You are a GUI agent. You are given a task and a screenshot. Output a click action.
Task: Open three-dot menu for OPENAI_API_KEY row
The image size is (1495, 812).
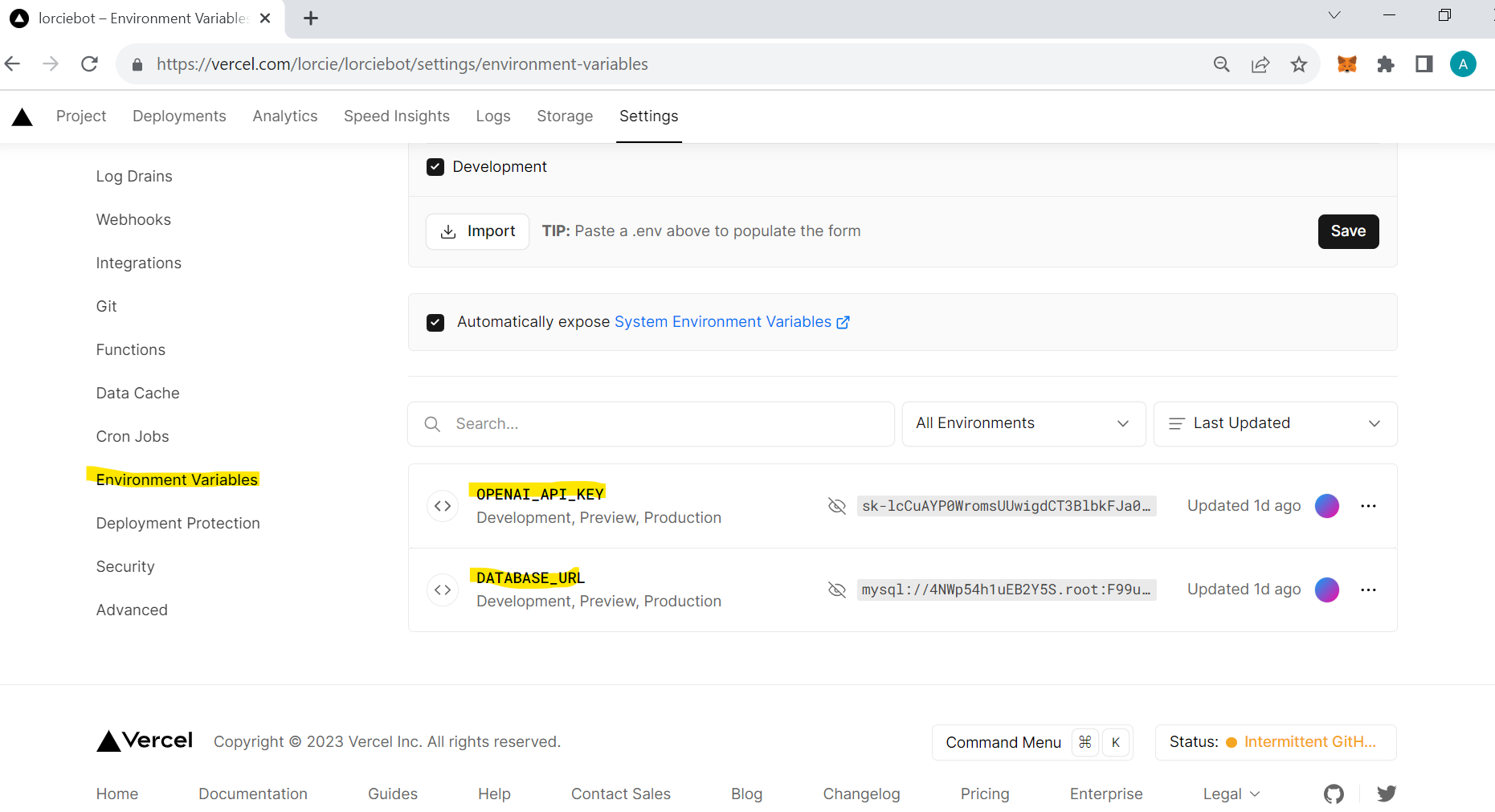pos(1368,506)
